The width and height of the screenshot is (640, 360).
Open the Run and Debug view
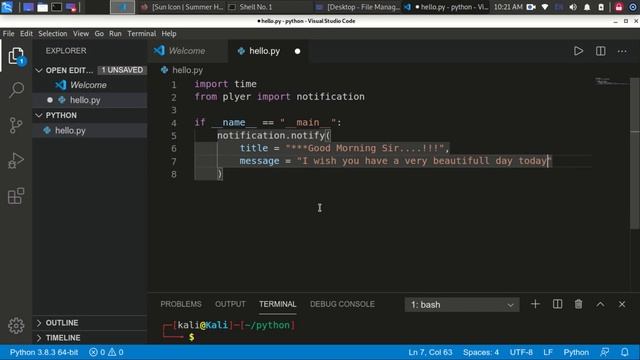16,160
